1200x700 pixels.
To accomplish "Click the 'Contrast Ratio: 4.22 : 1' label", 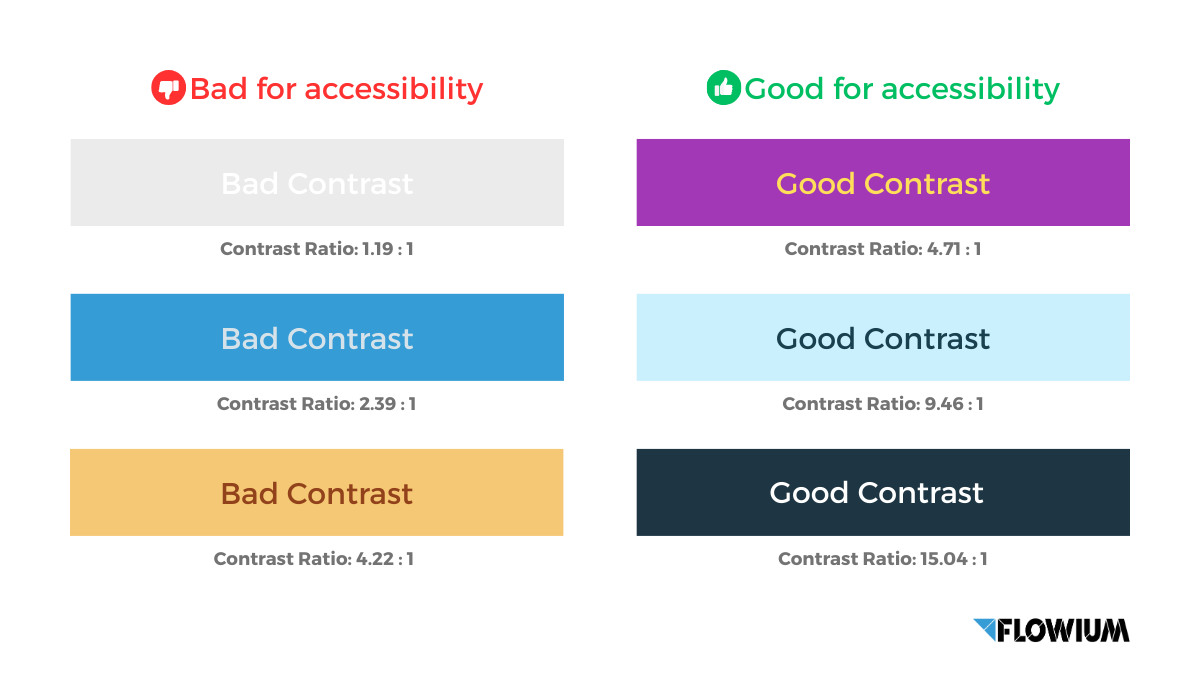I will click(314, 559).
